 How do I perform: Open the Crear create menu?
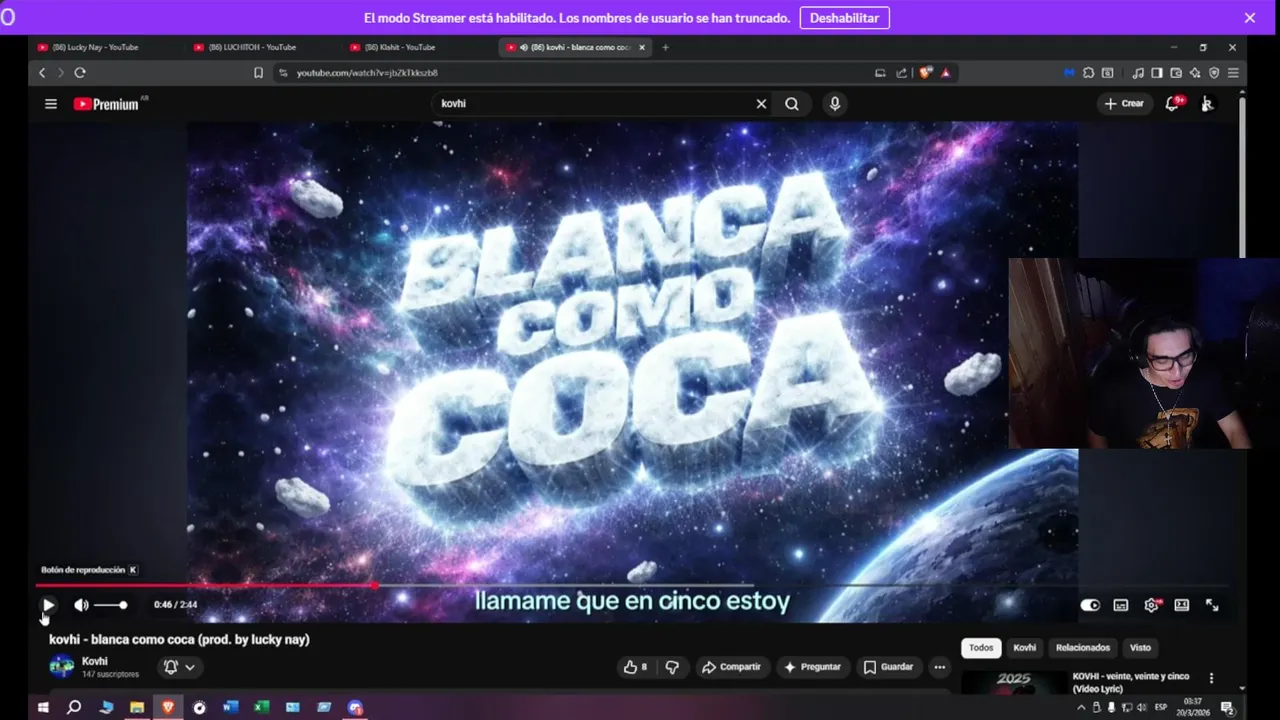[x=1124, y=104]
